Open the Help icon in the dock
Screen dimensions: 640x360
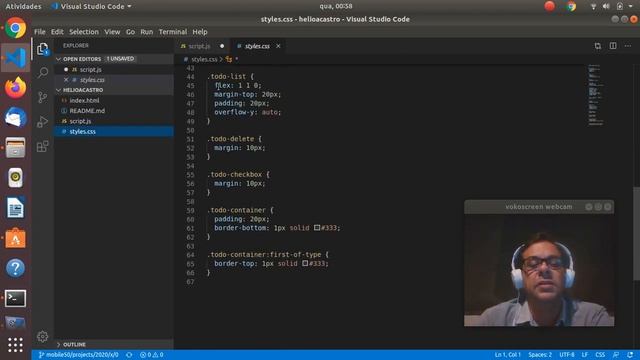click(16, 268)
